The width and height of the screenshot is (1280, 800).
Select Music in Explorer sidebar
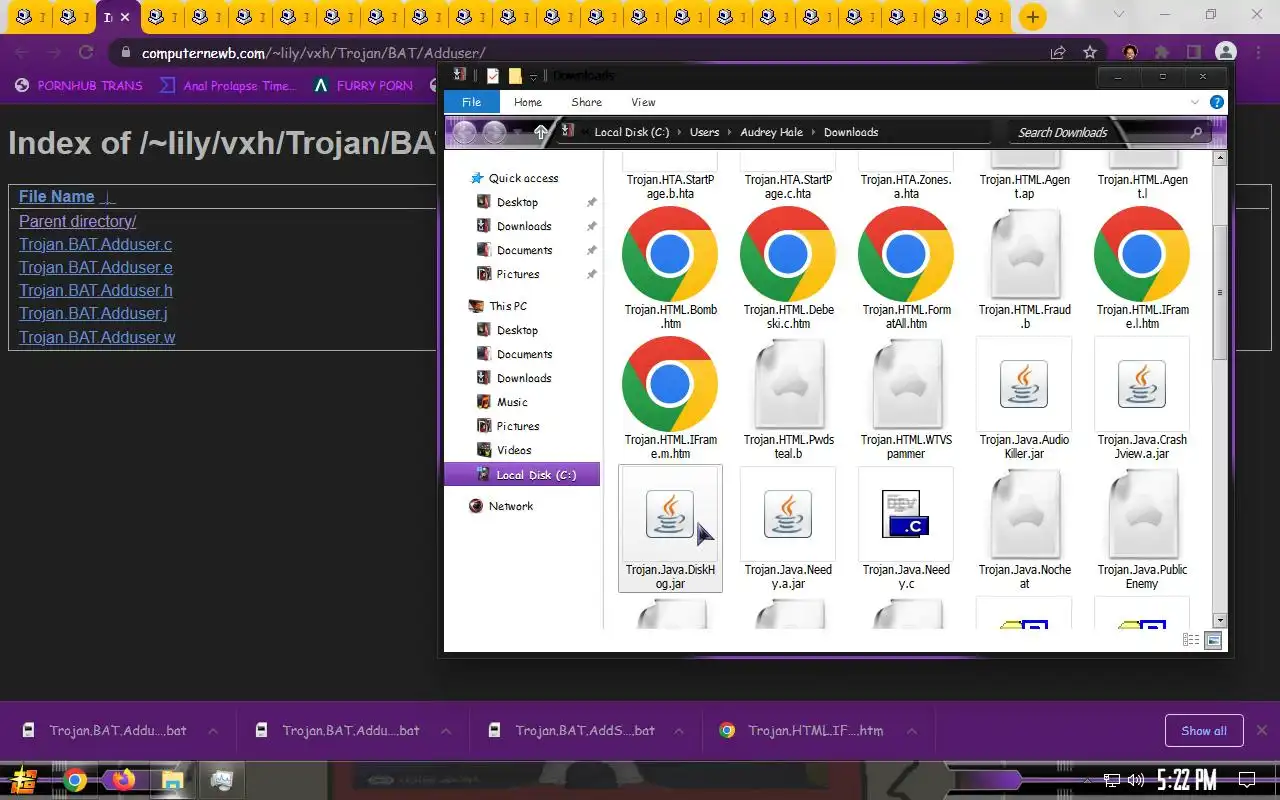coord(512,402)
